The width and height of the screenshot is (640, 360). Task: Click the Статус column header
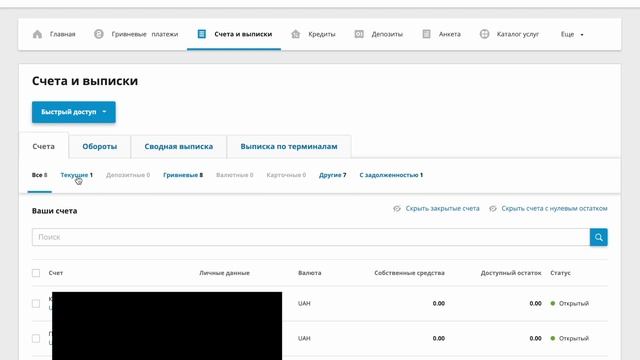[x=560, y=273]
